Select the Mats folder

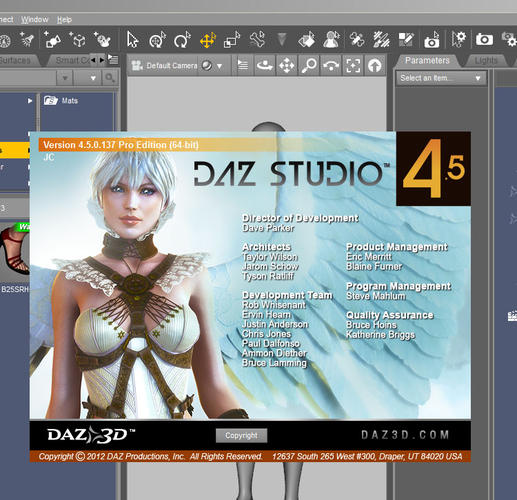(x=61, y=100)
